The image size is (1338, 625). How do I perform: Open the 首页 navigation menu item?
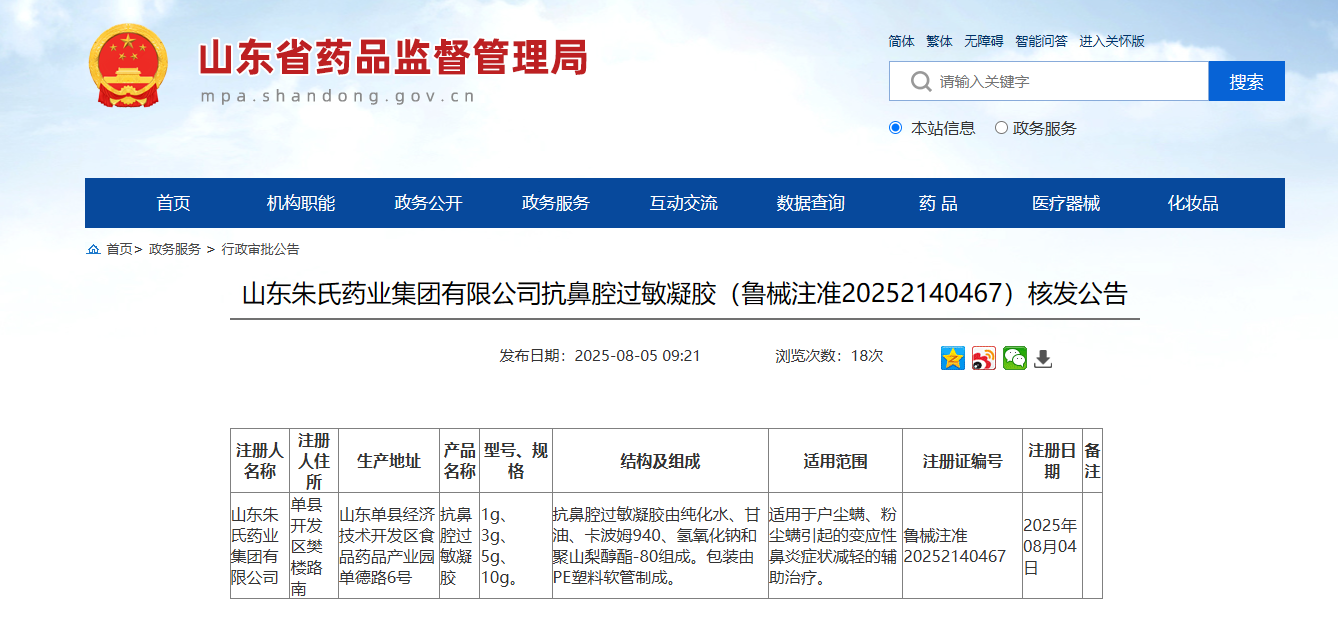point(173,203)
